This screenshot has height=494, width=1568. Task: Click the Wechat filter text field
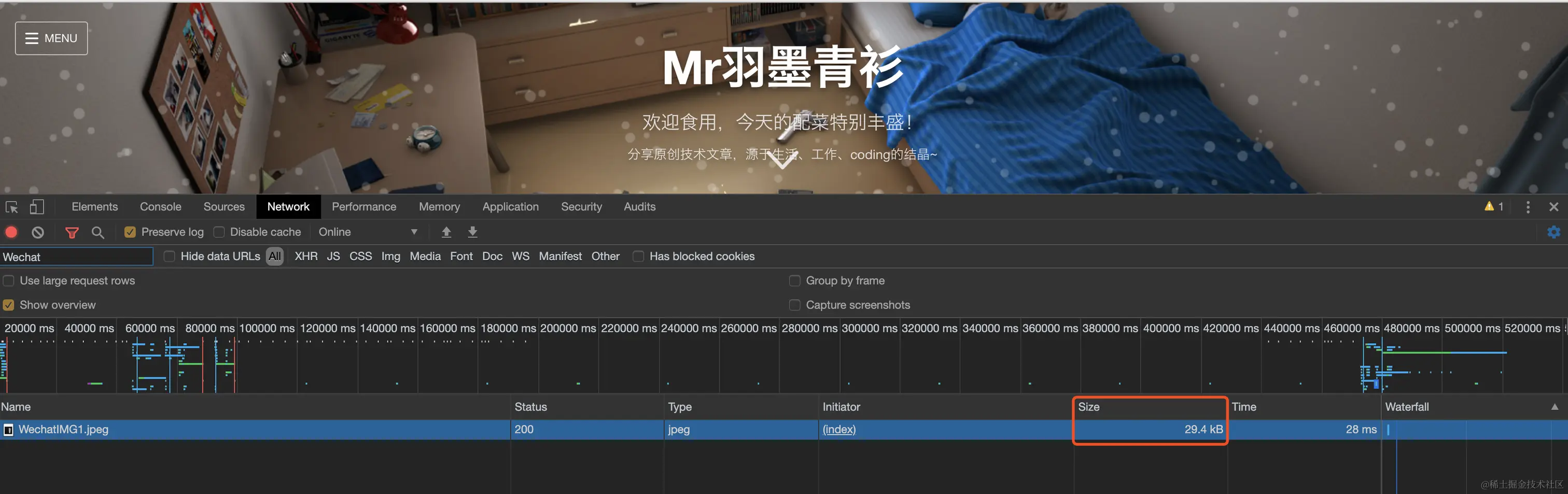[x=77, y=257]
